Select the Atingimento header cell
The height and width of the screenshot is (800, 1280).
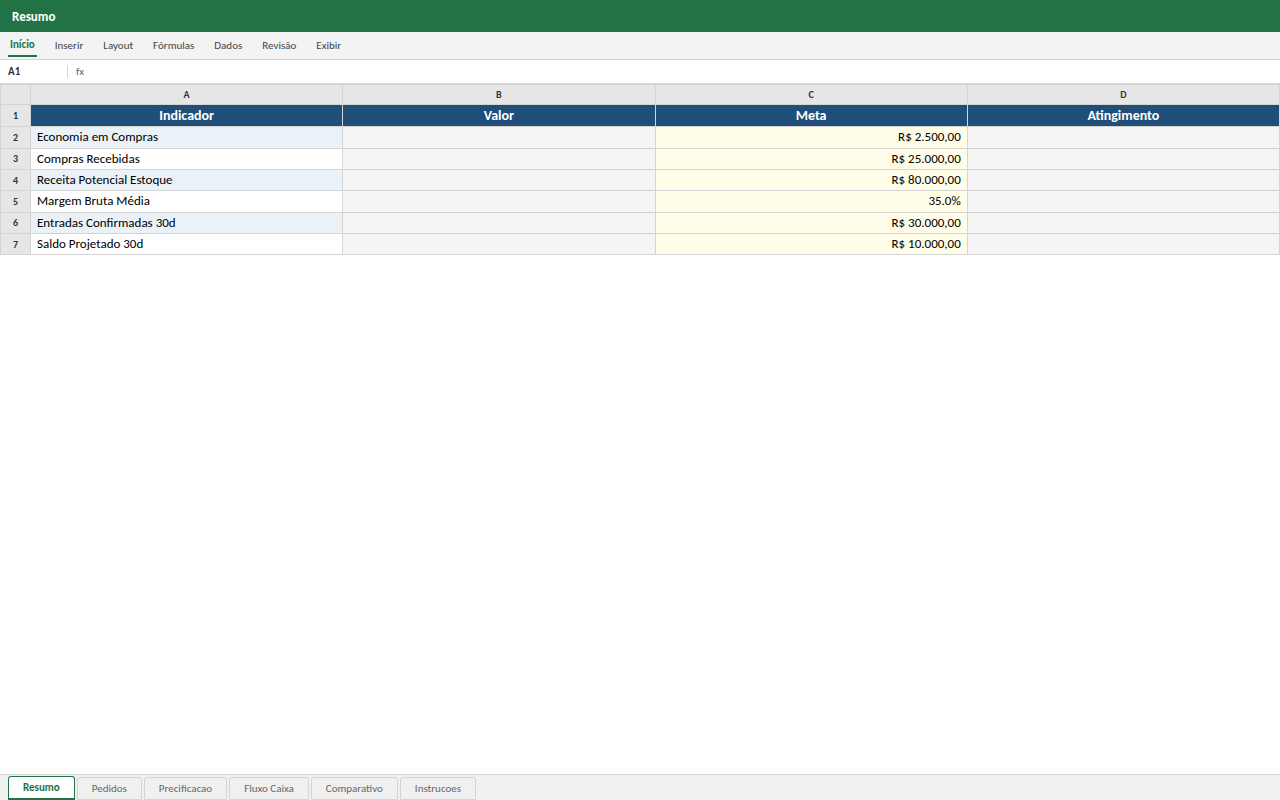pos(1123,116)
